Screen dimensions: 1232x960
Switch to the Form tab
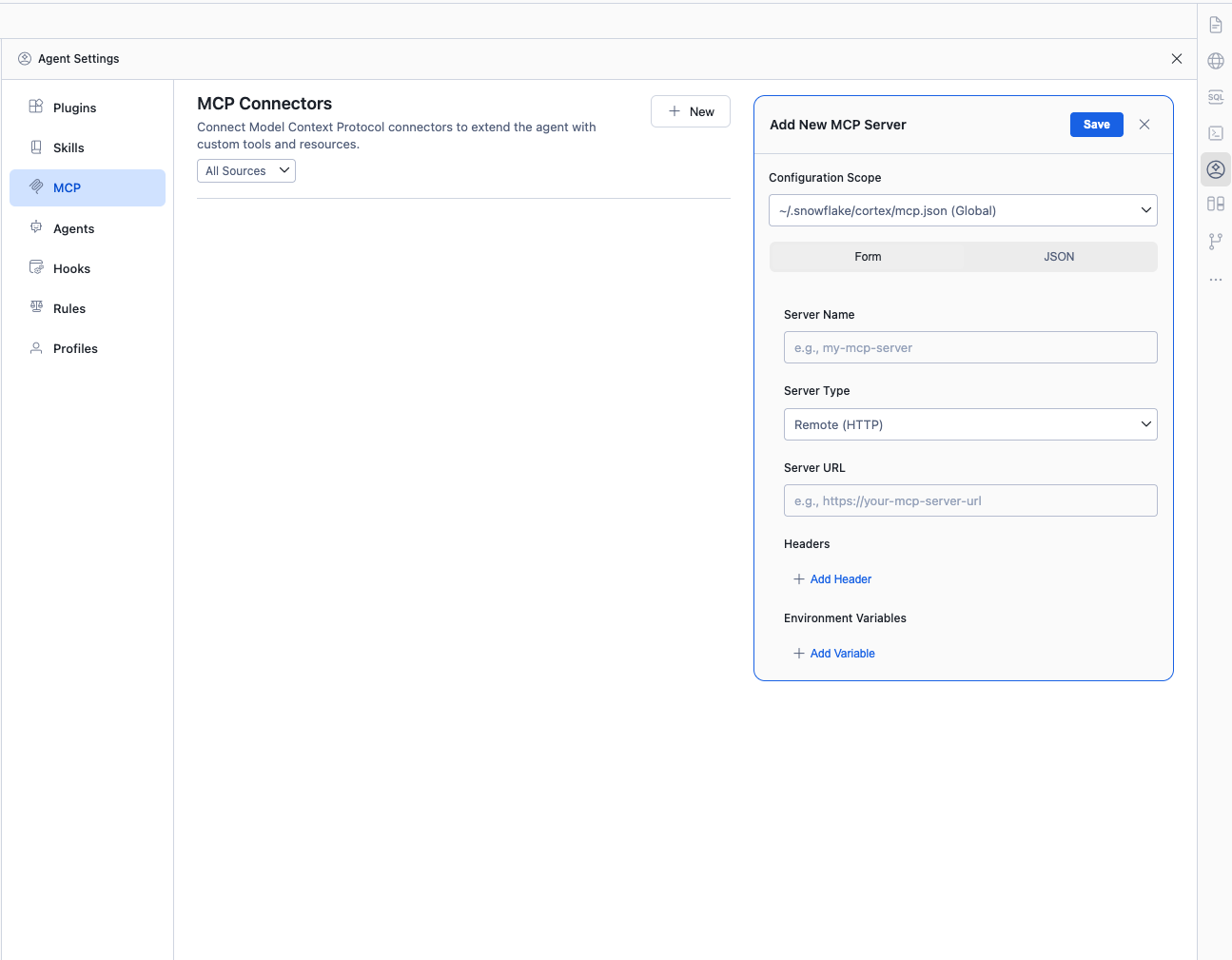868,257
